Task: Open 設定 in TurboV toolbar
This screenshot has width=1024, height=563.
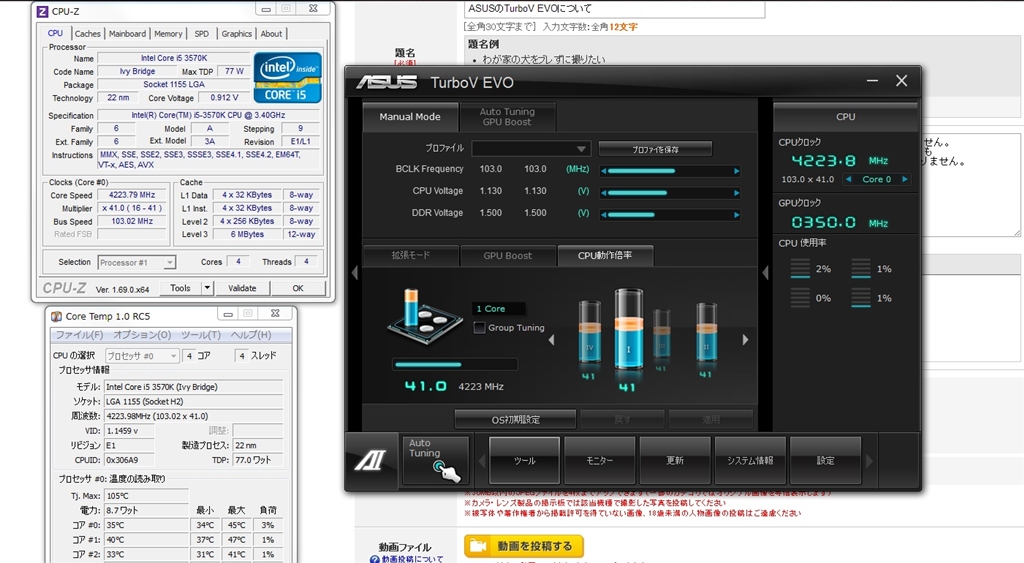Action: click(825, 460)
